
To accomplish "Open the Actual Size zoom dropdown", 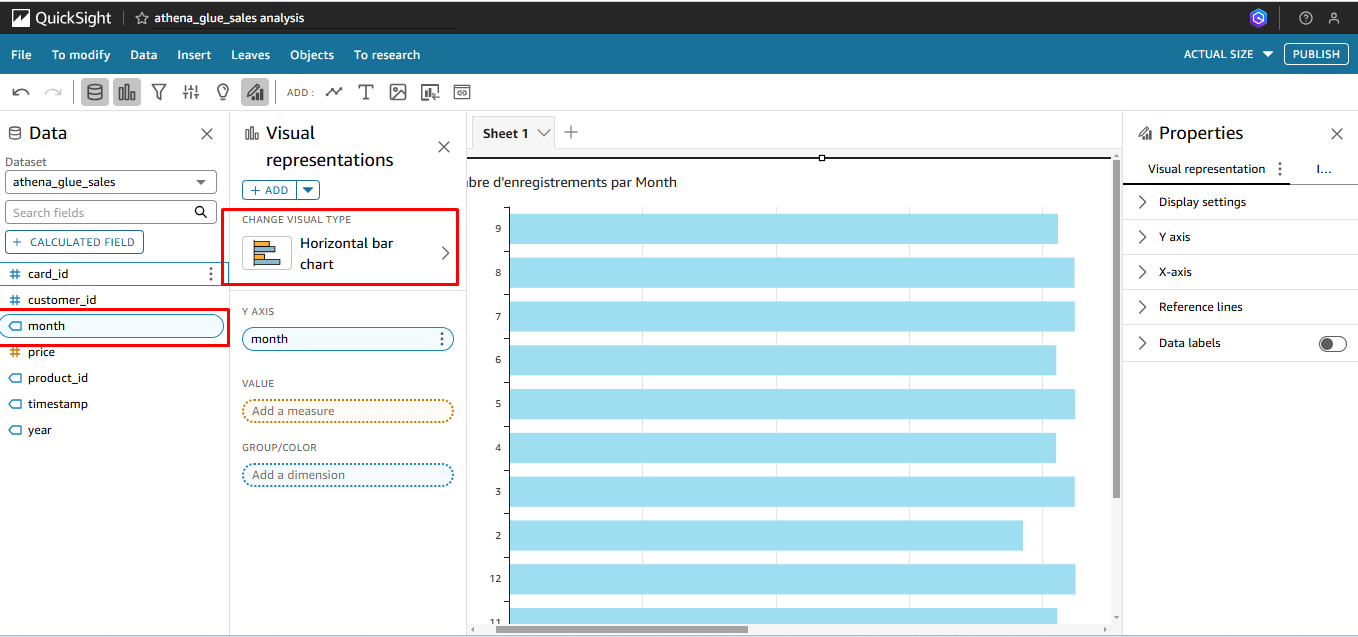I will pyautogui.click(x=1228, y=55).
